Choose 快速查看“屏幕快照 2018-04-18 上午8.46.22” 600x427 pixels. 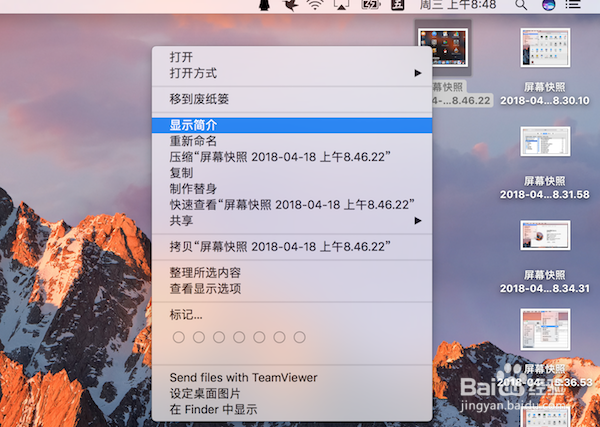tap(292, 205)
